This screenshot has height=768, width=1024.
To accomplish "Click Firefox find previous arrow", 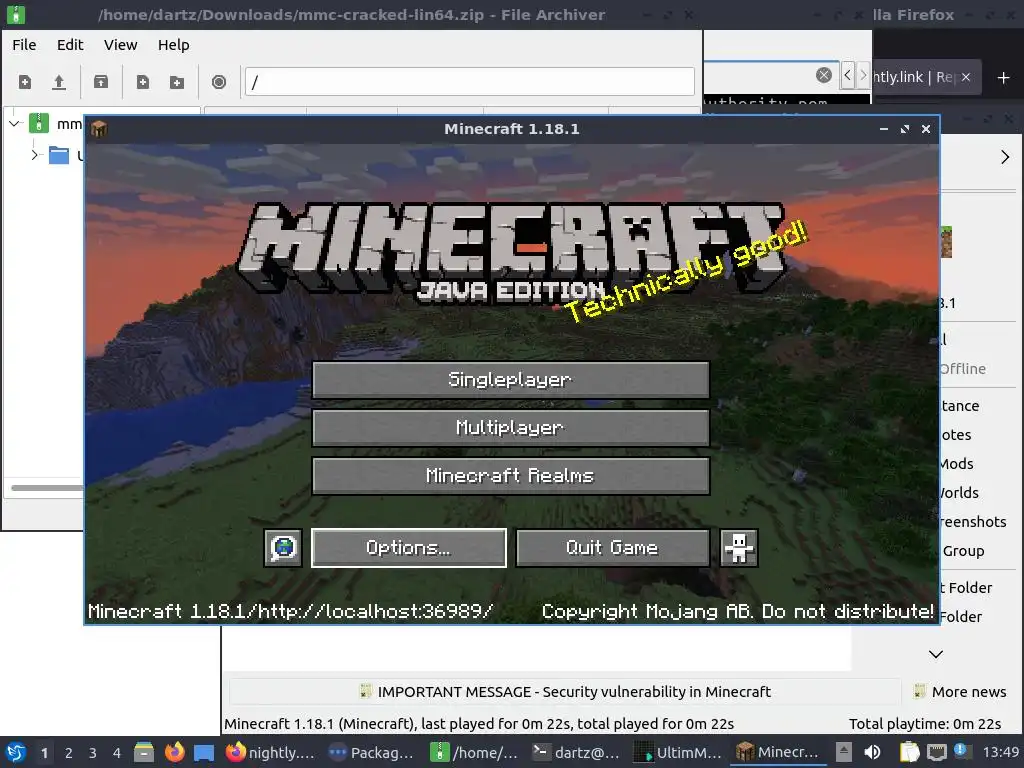I will pos(847,76).
